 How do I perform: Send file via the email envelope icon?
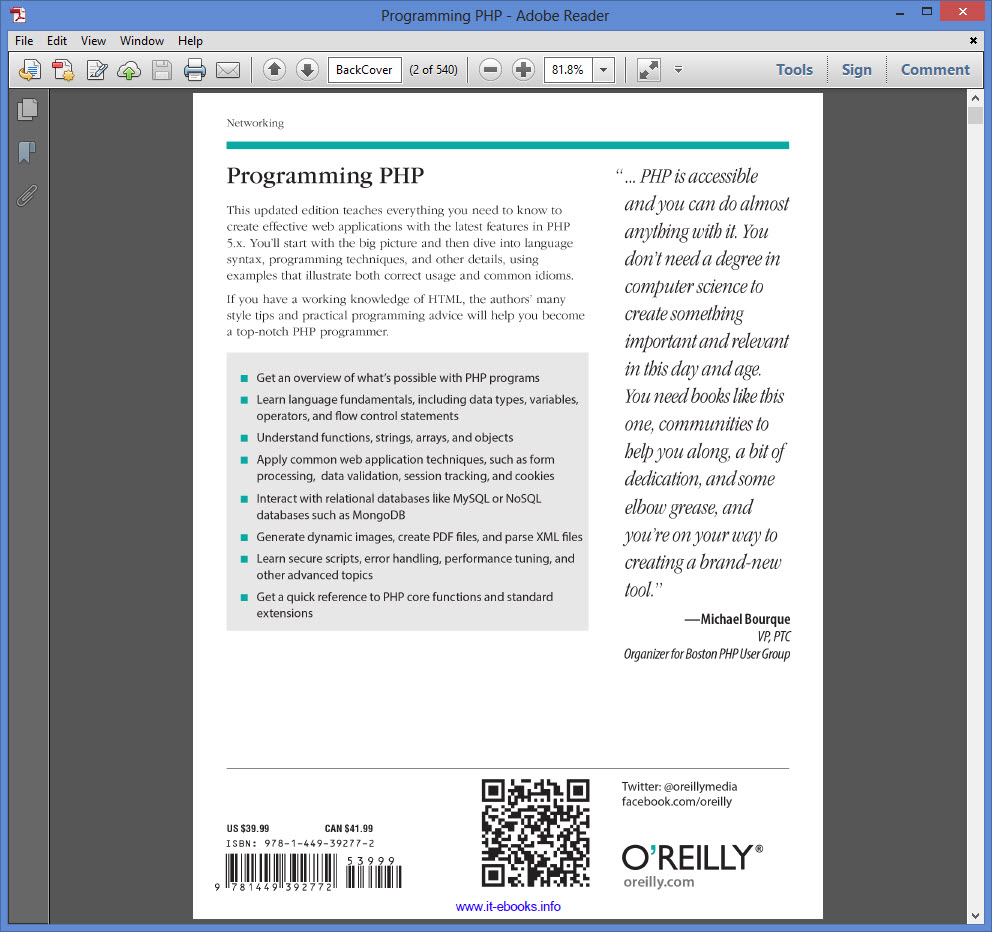click(228, 70)
